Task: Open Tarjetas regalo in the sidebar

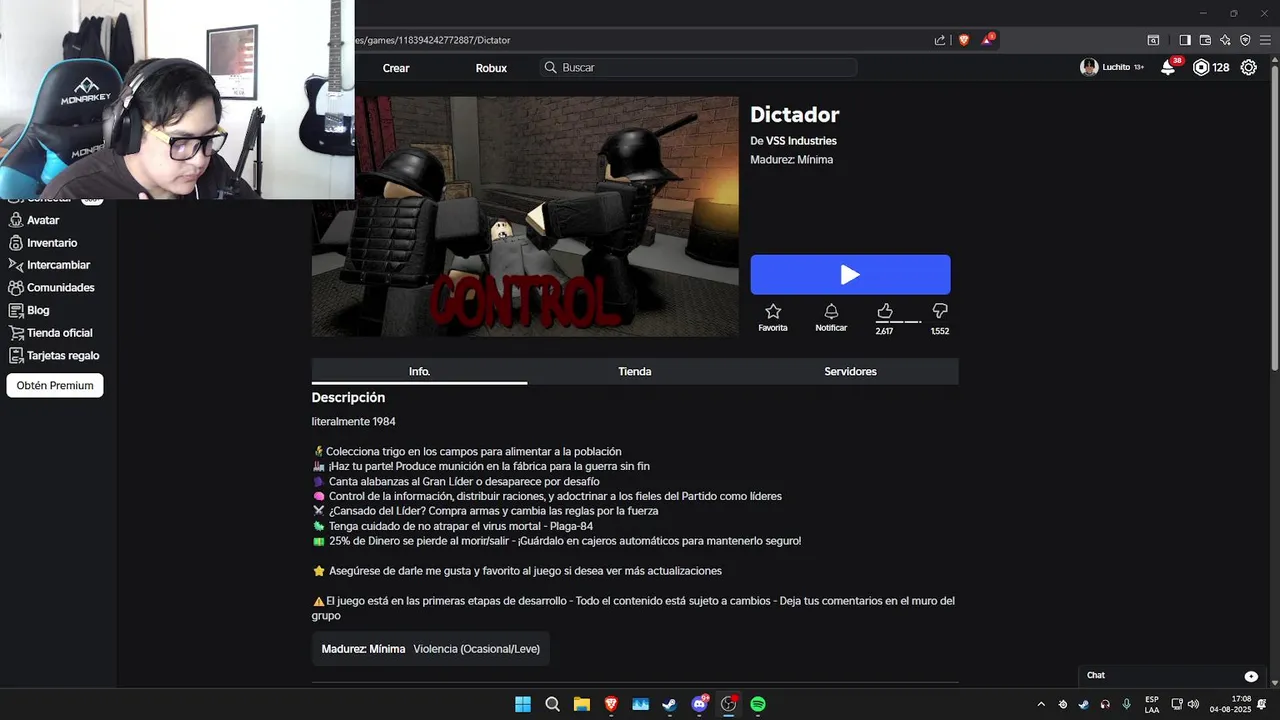Action: click(x=54, y=355)
